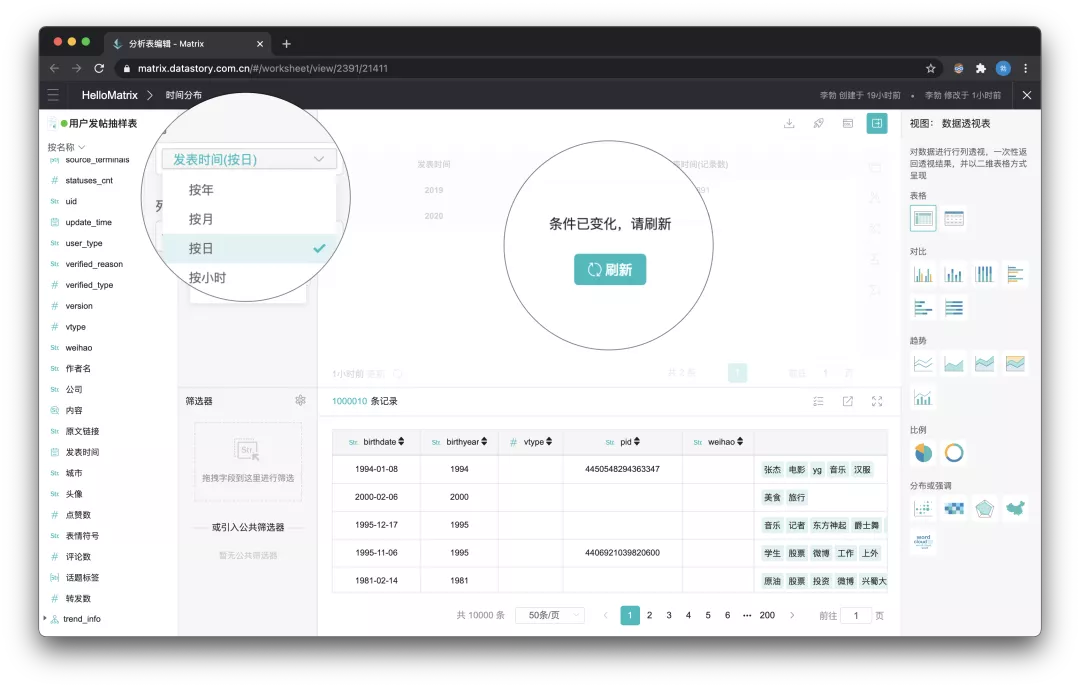Image resolution: width=1080 pixels, height=688 pixels.
Task: Open the filter settings gear icon
Action: pos(300,400)
